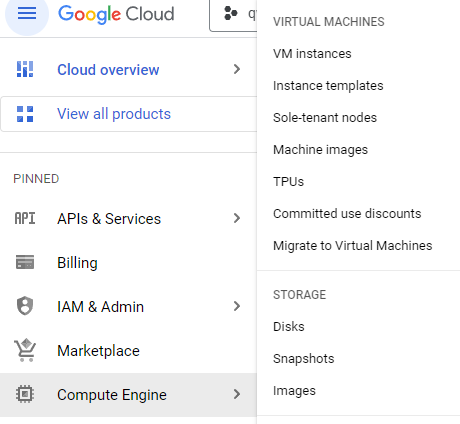Screen dimensions: 460x424
Task: Click the APIs & Services API icon
Action: [x=25, y=219]
